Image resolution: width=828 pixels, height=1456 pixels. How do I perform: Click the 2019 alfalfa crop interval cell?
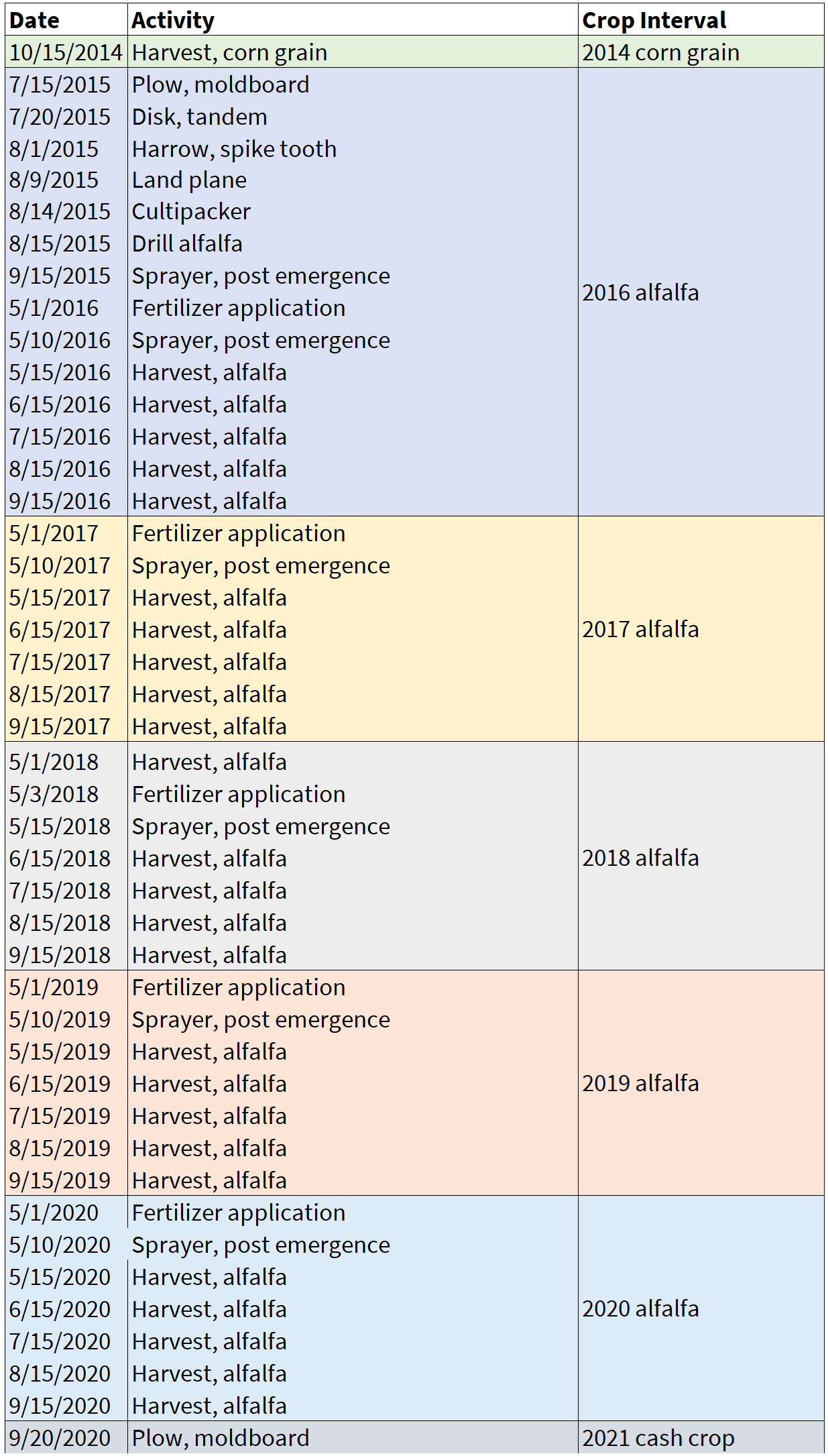(640, 1083)
